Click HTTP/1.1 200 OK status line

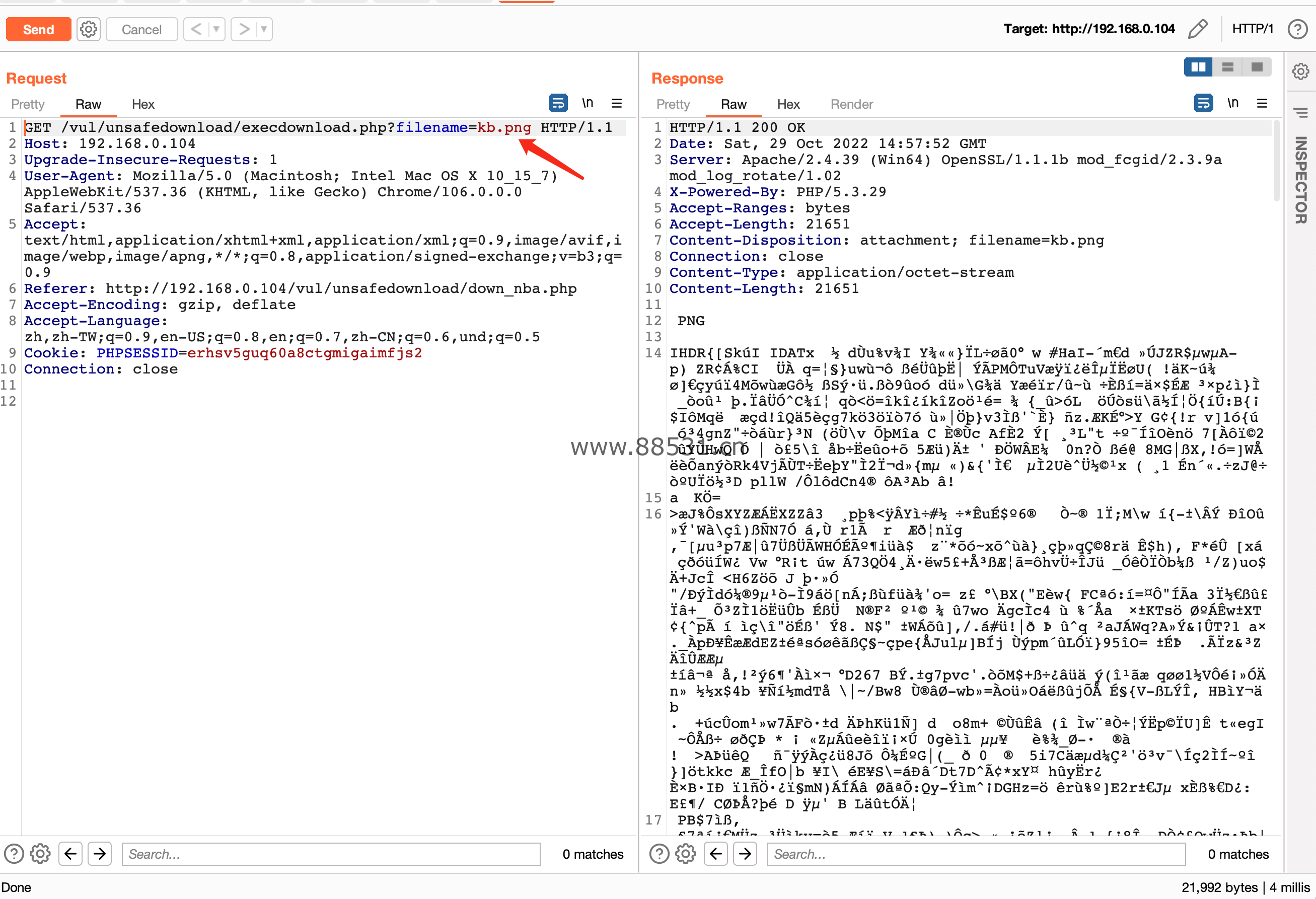pos(737,127)
